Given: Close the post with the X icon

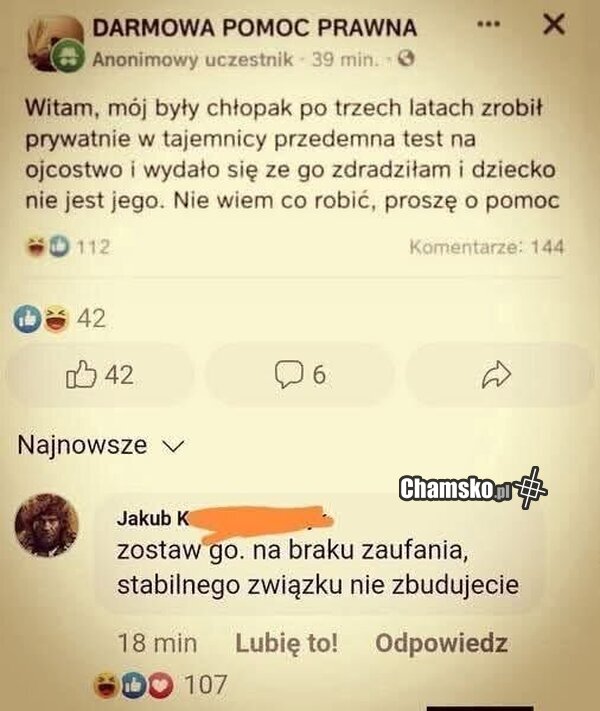Looking at the screenshot, I should 554,24.
